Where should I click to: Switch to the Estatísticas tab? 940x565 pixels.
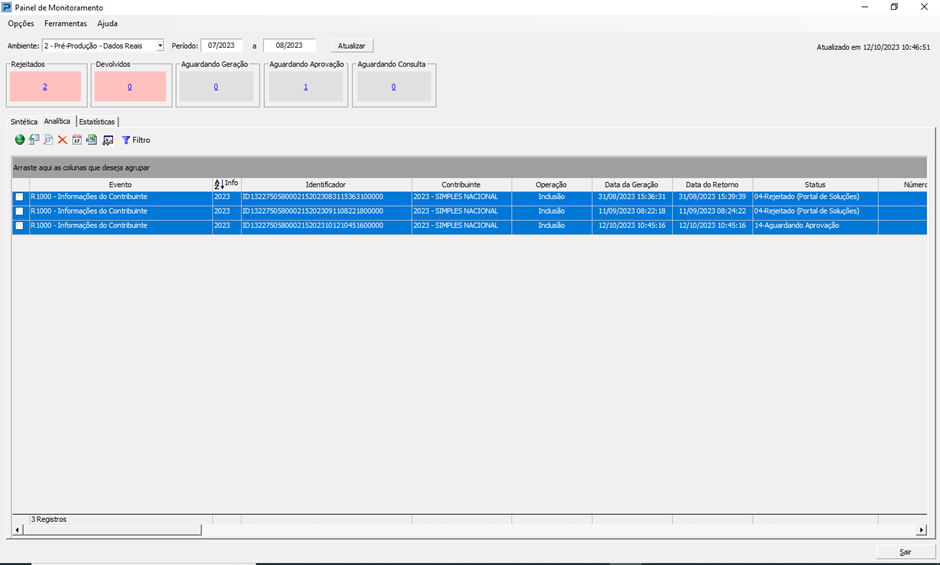click(x=97, y=121)
